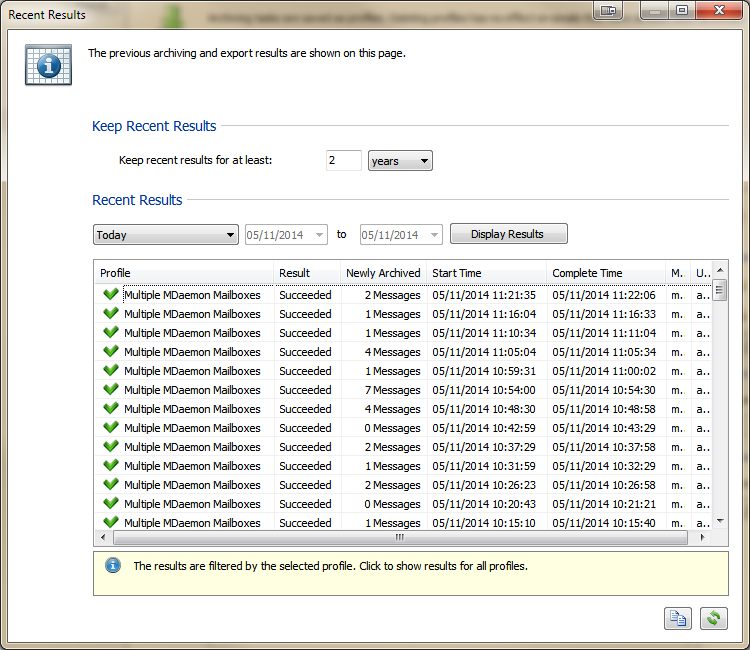750x650 pixels.
Task: Click green checkmark of the 10:42:59 row
Action: (x=110, y=427)
